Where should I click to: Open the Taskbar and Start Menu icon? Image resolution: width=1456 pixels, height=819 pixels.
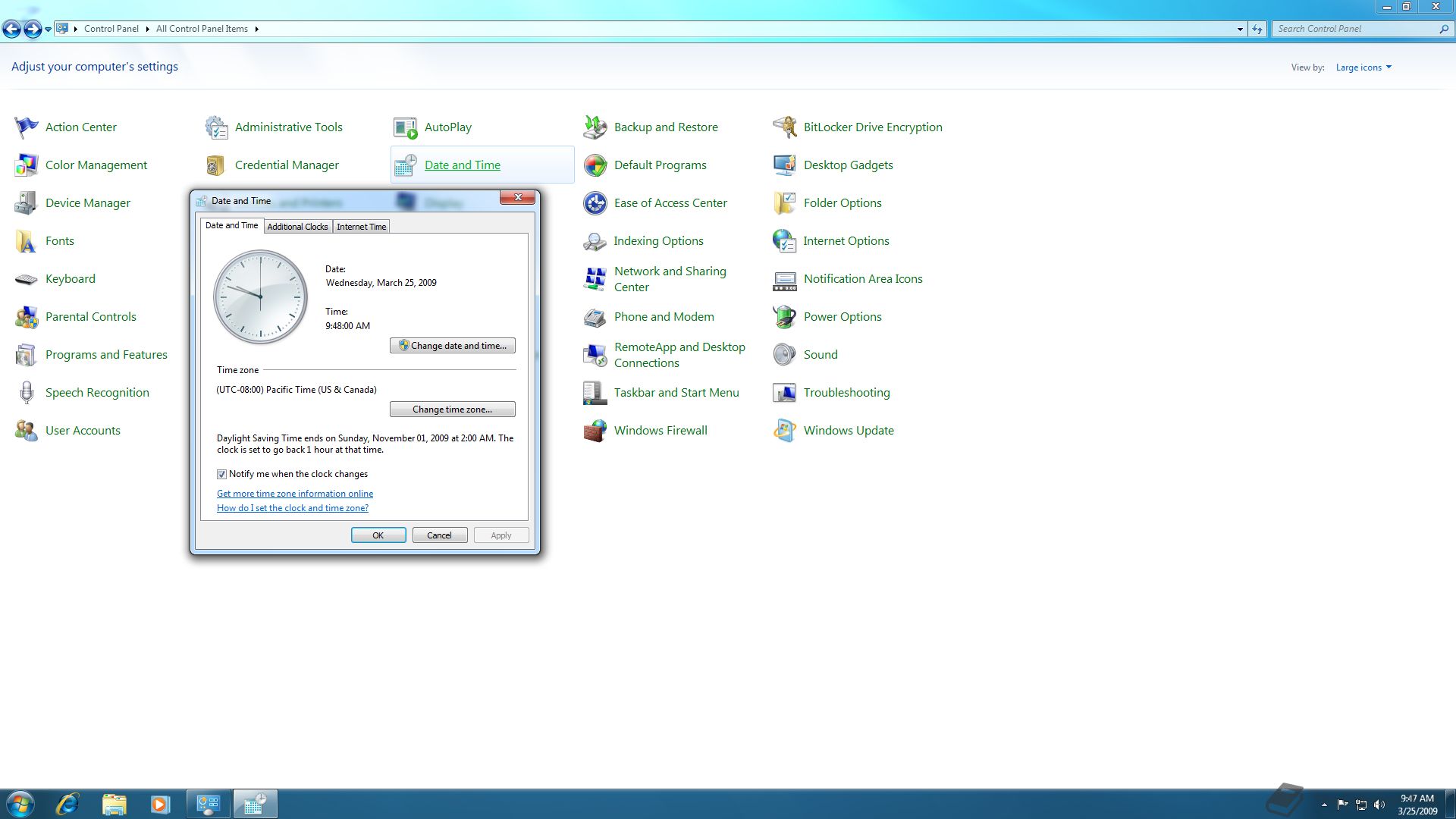pos(595,393)
